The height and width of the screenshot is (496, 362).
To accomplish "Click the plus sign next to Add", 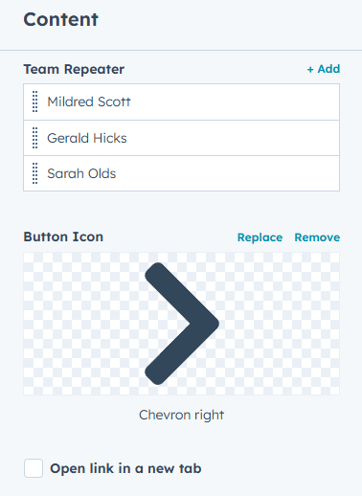I will point(310,69).
